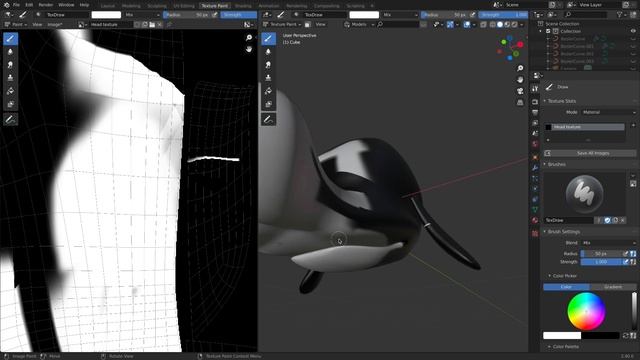Image resolution: width=640 pixels, height=360 pixels.
Task: Toggle fake user shield for TexDraw brush
Action: (607, 220)
